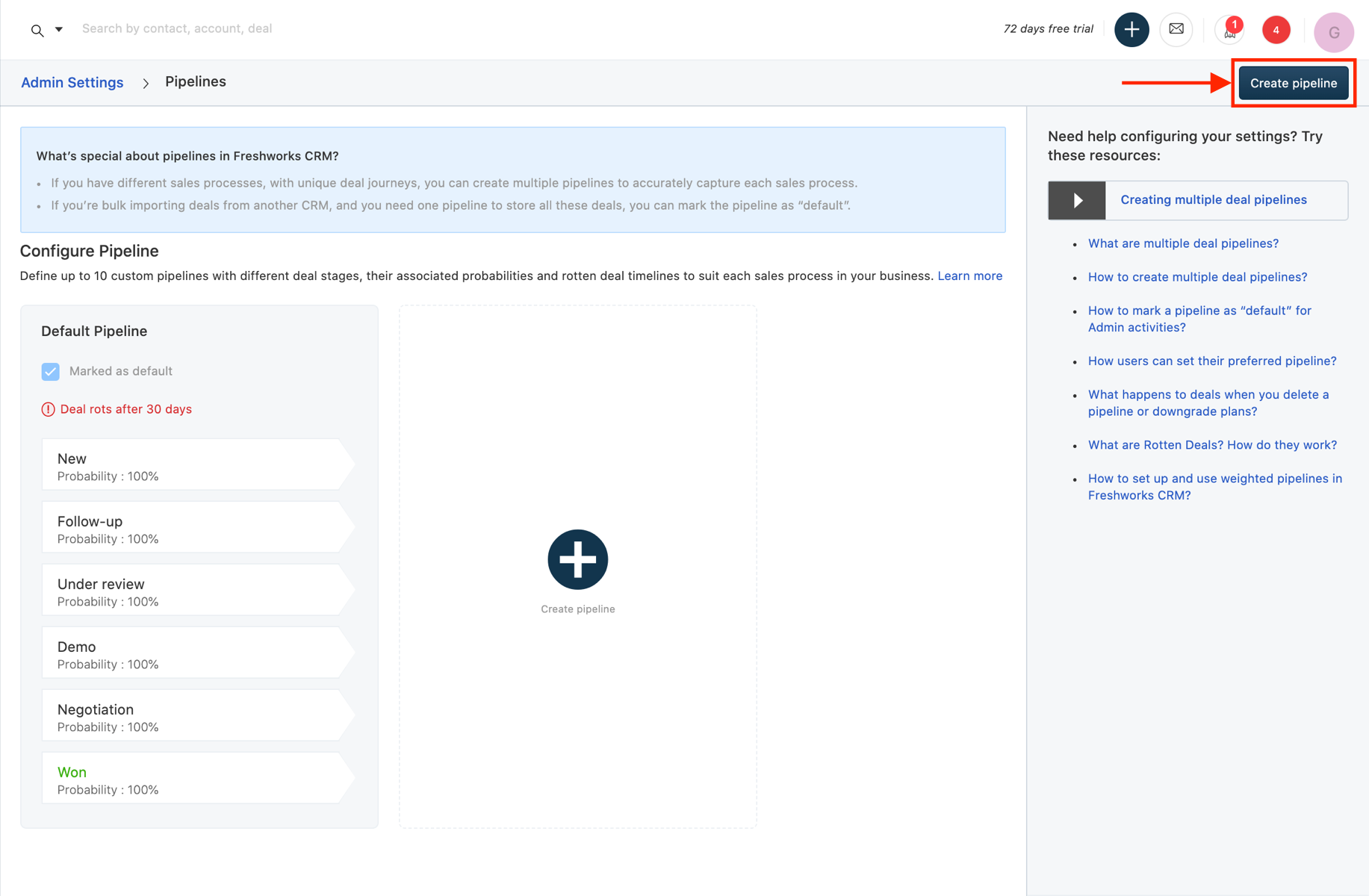Viewport: 1369px width, 896px height.
Task: Open the quick add plus button
Action: tap(1131, 30)
